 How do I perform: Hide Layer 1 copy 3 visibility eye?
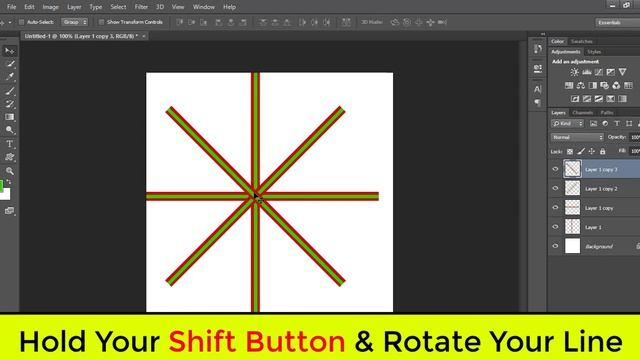pyautogui.click(x=555, y=169)
